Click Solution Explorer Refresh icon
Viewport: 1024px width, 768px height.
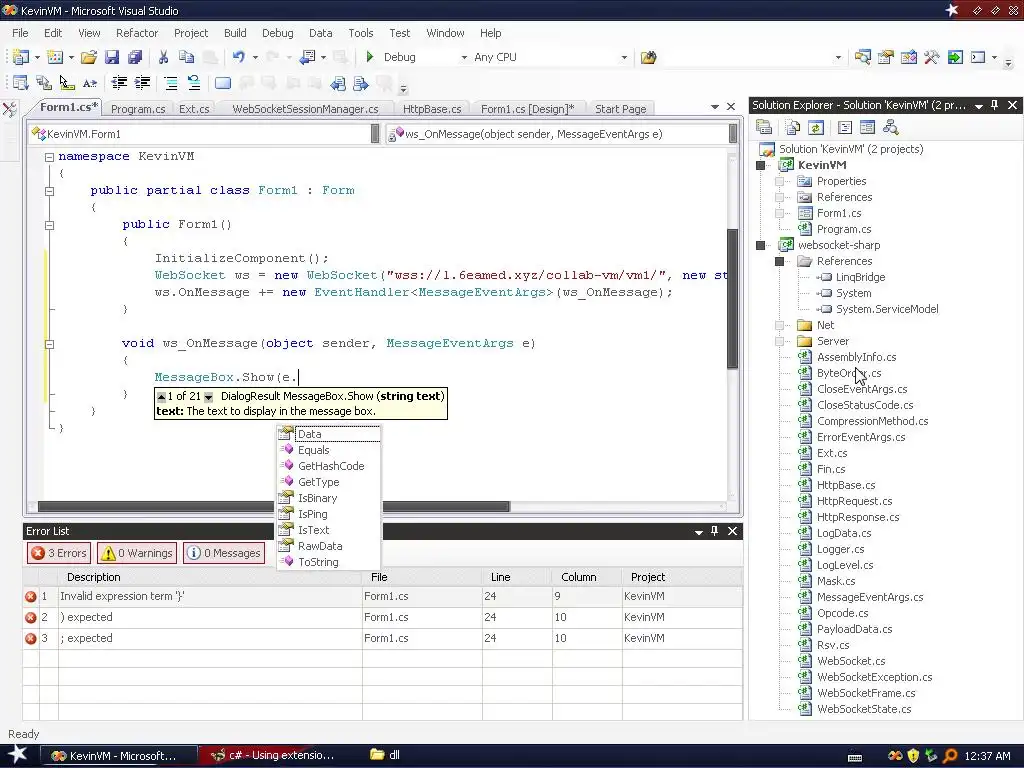coord(816,127)
